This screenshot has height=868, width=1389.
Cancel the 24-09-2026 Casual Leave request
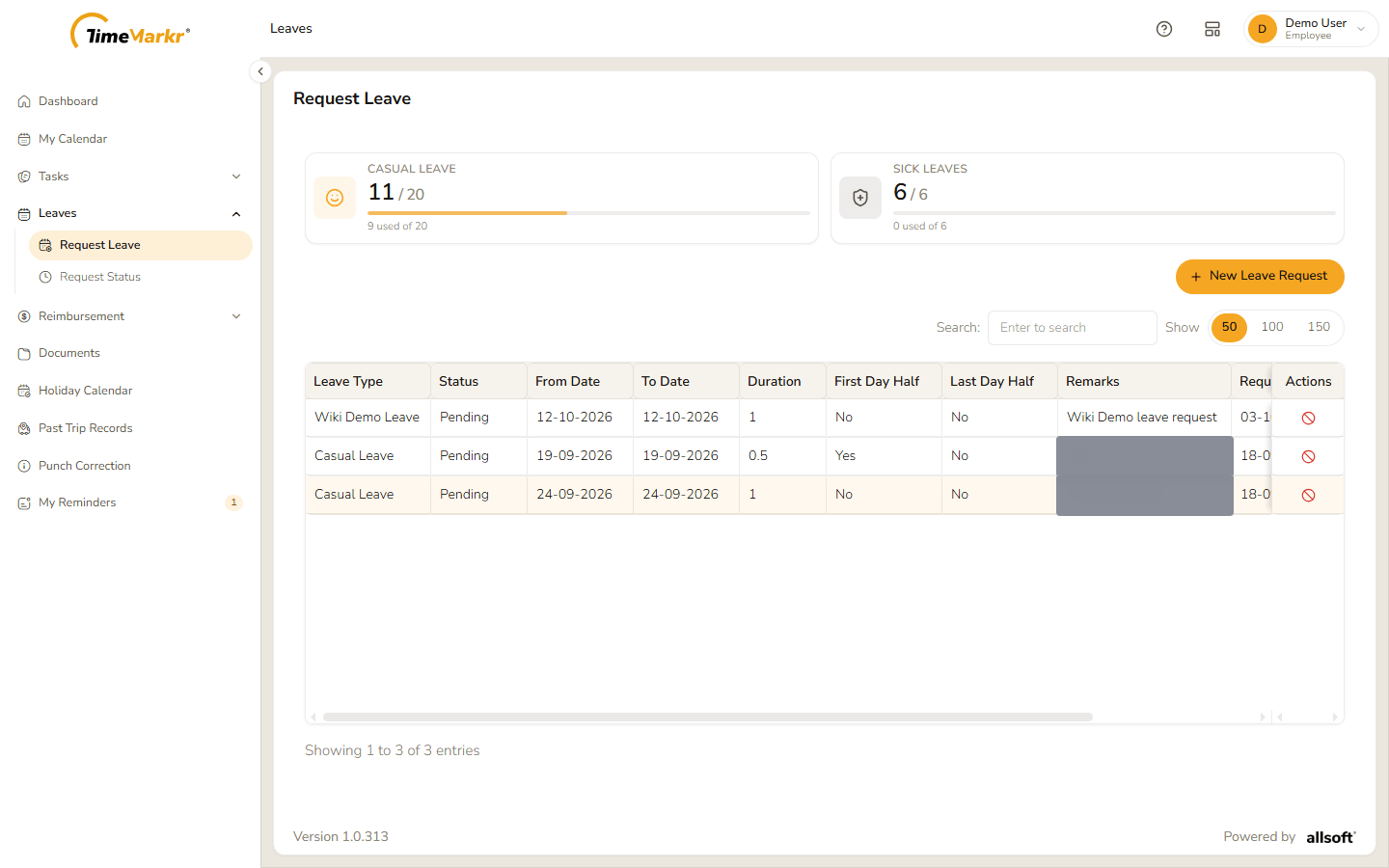tap(1308, 495)
